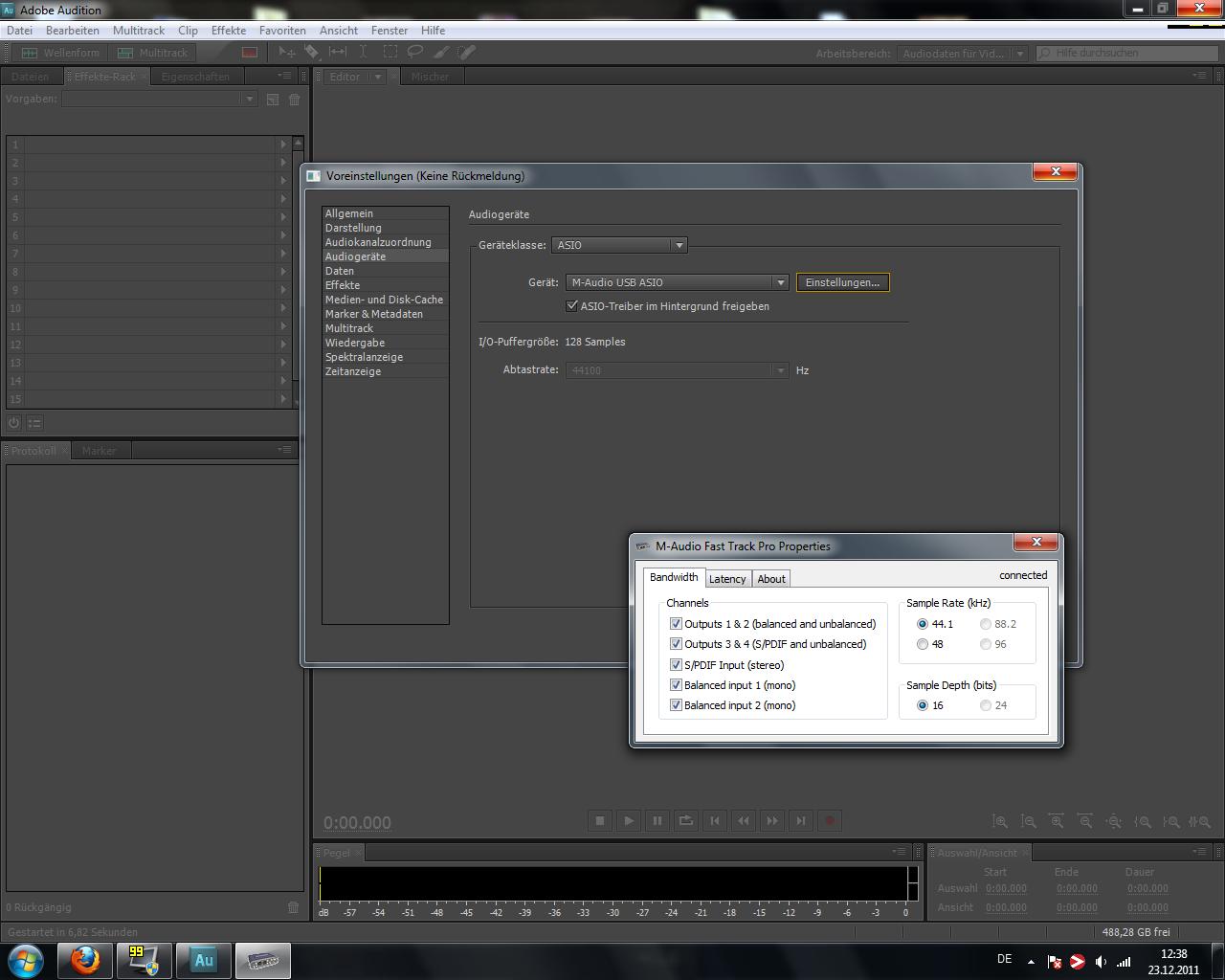Open Effekte-Rack panel options menu
This screenshot has width=1225, height=980.
(x=284, y=76)
